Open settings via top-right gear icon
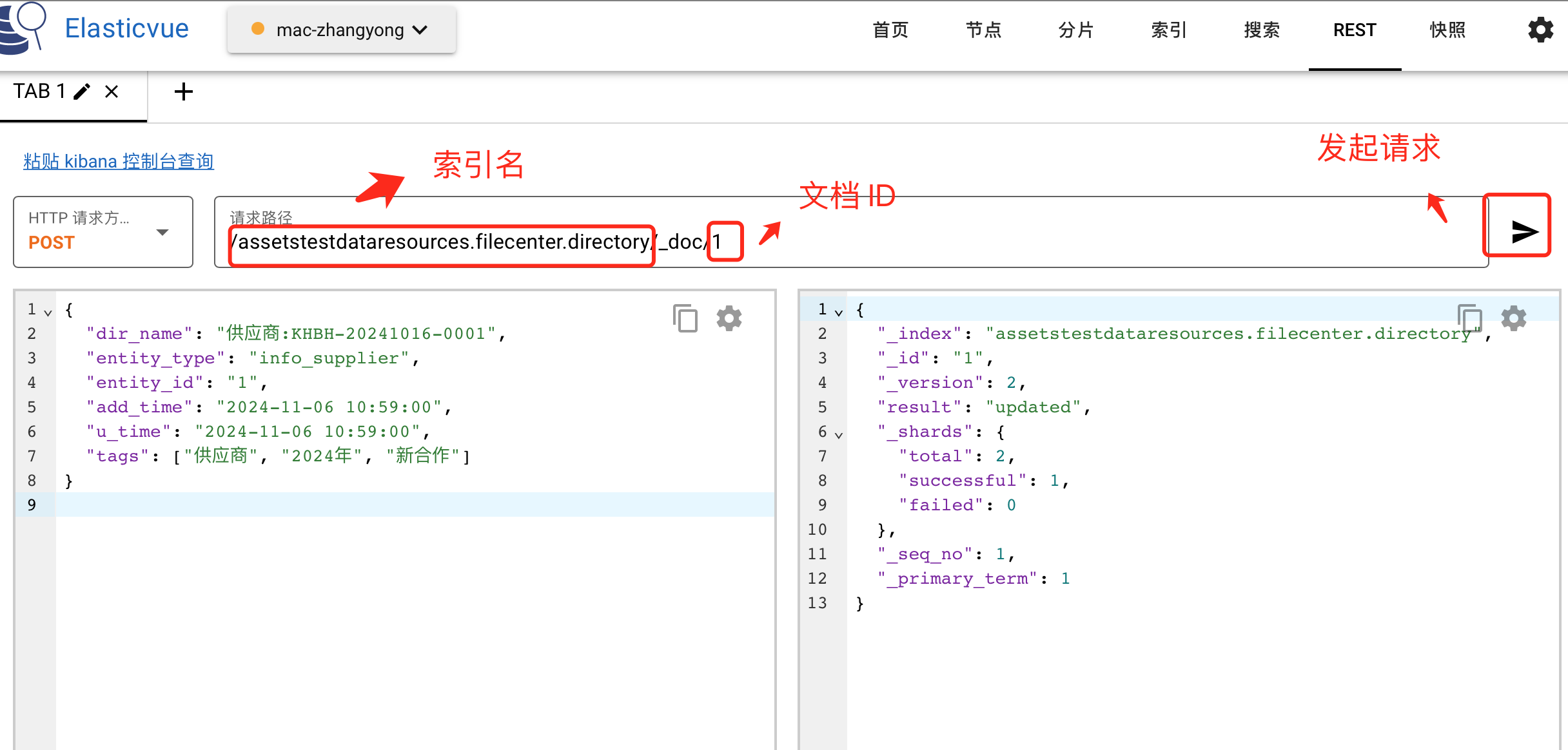This screenshot has width=1568, height=750. pyautogui.click(x=1541, y=30)
